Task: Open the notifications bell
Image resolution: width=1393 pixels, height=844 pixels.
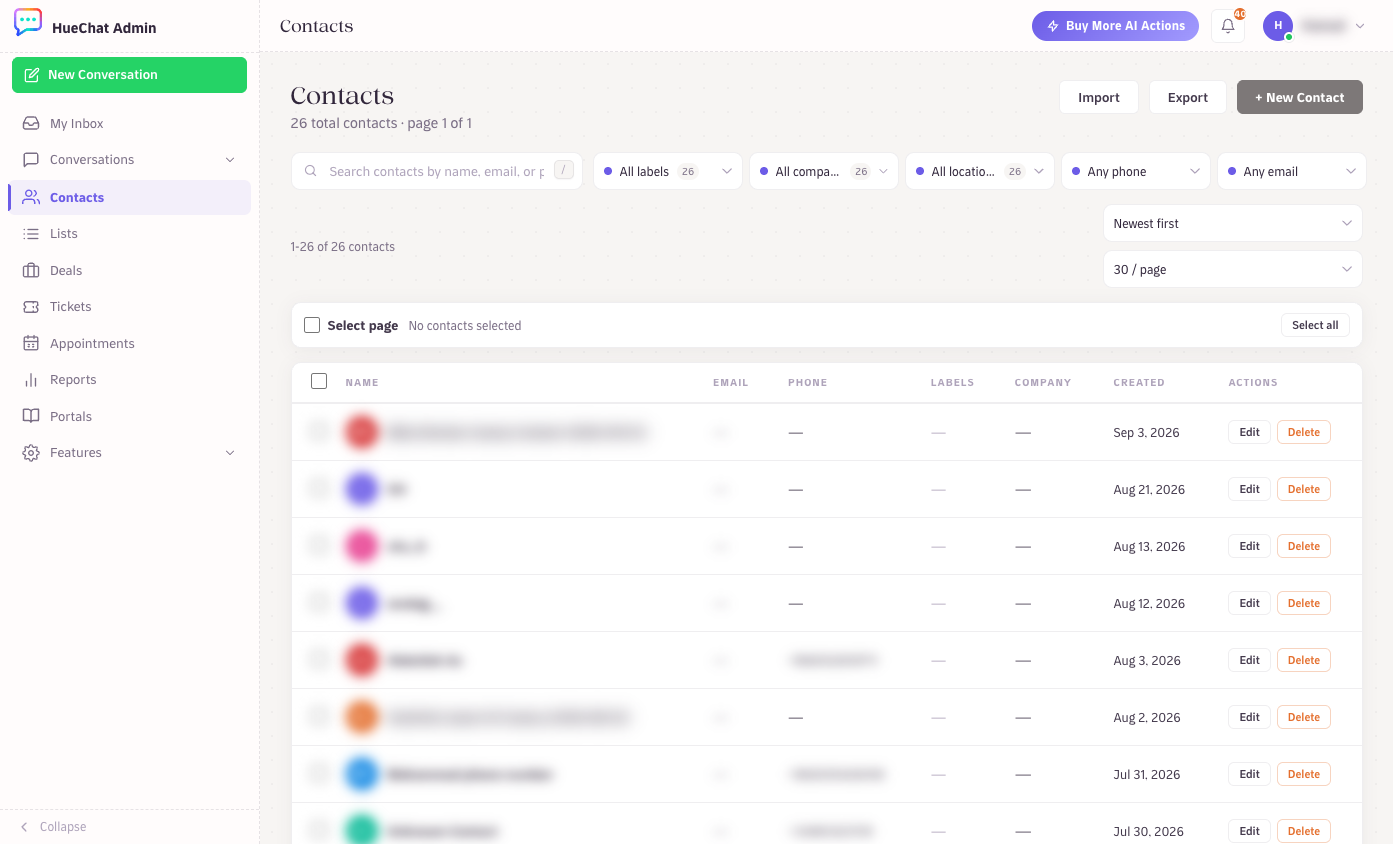Action: (x=1228, y=26)
